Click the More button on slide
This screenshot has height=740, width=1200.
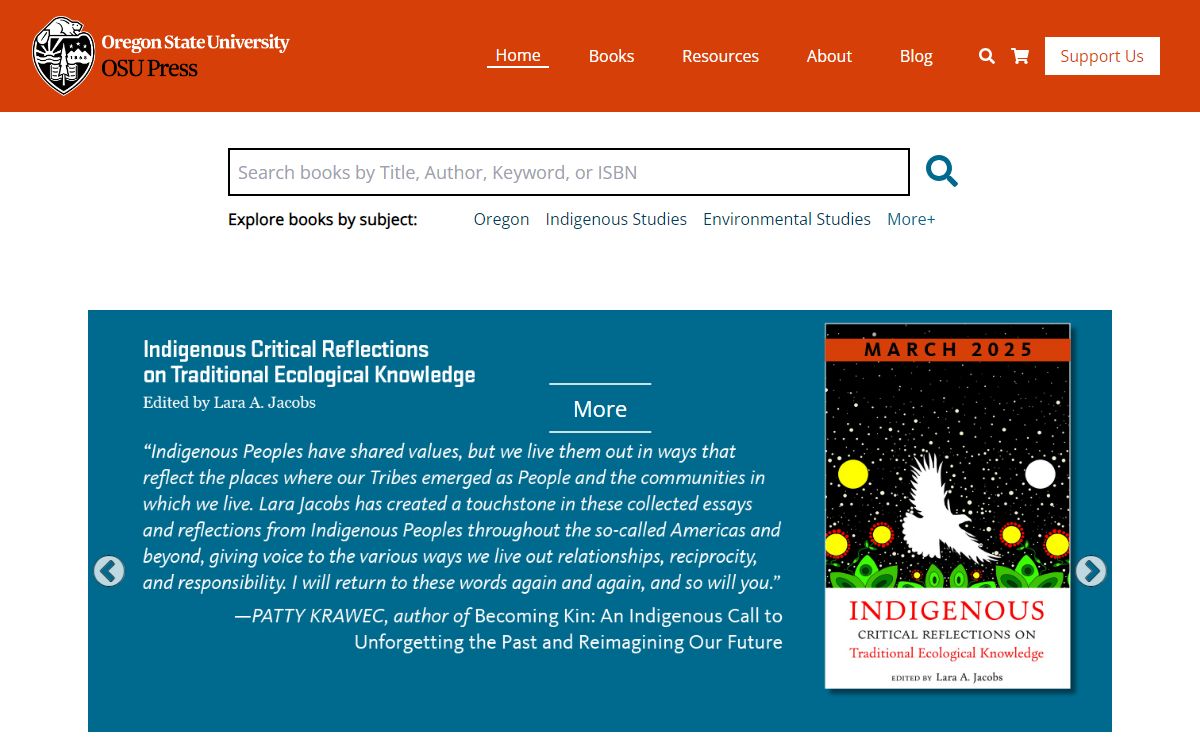(x=600, y=409)
